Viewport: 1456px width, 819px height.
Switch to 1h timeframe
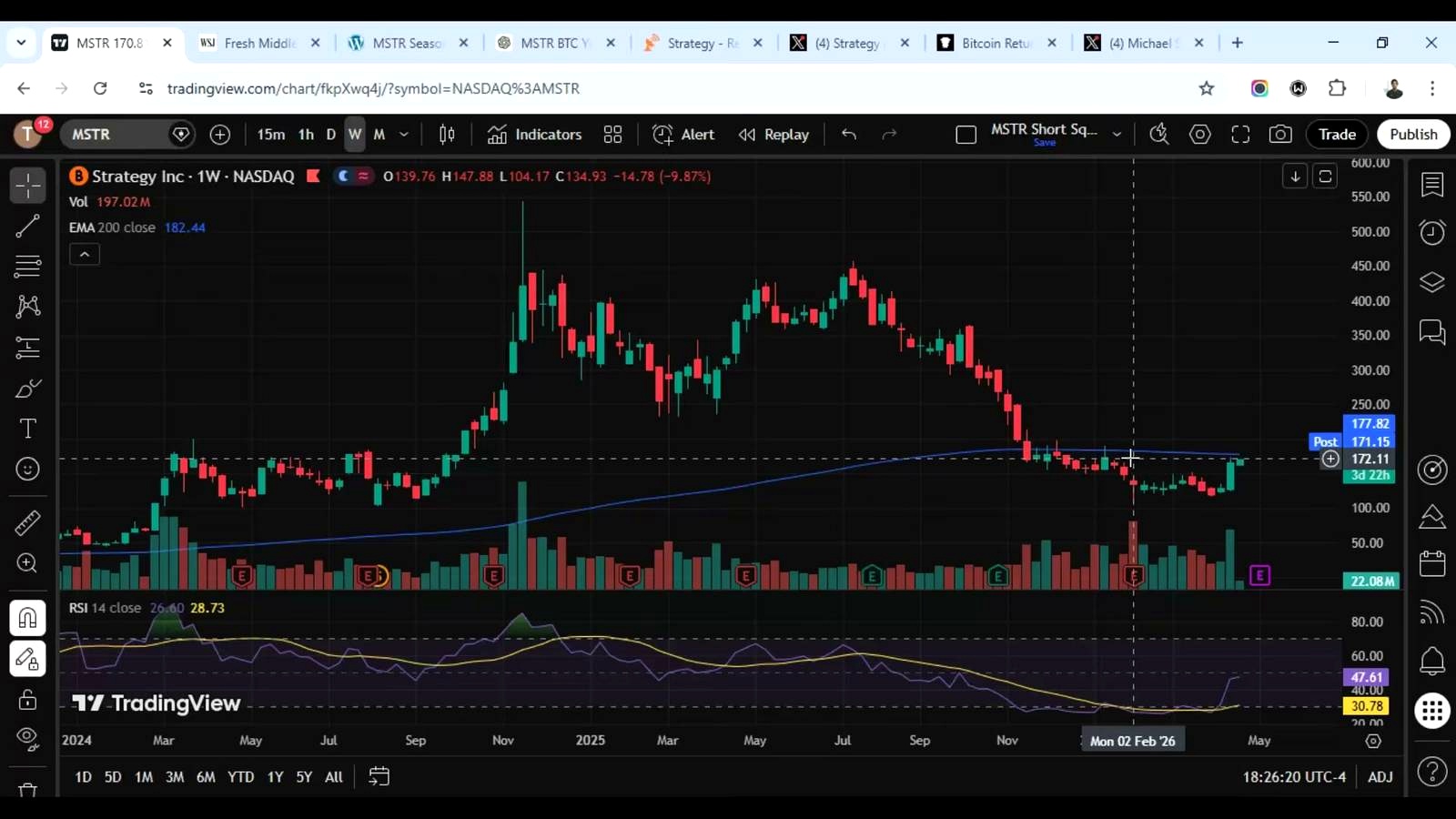click(306, 135)
